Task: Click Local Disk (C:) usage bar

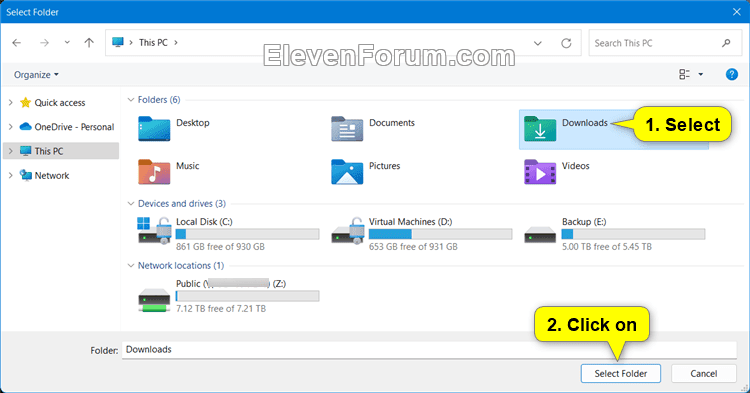Action: click(247, 234)
